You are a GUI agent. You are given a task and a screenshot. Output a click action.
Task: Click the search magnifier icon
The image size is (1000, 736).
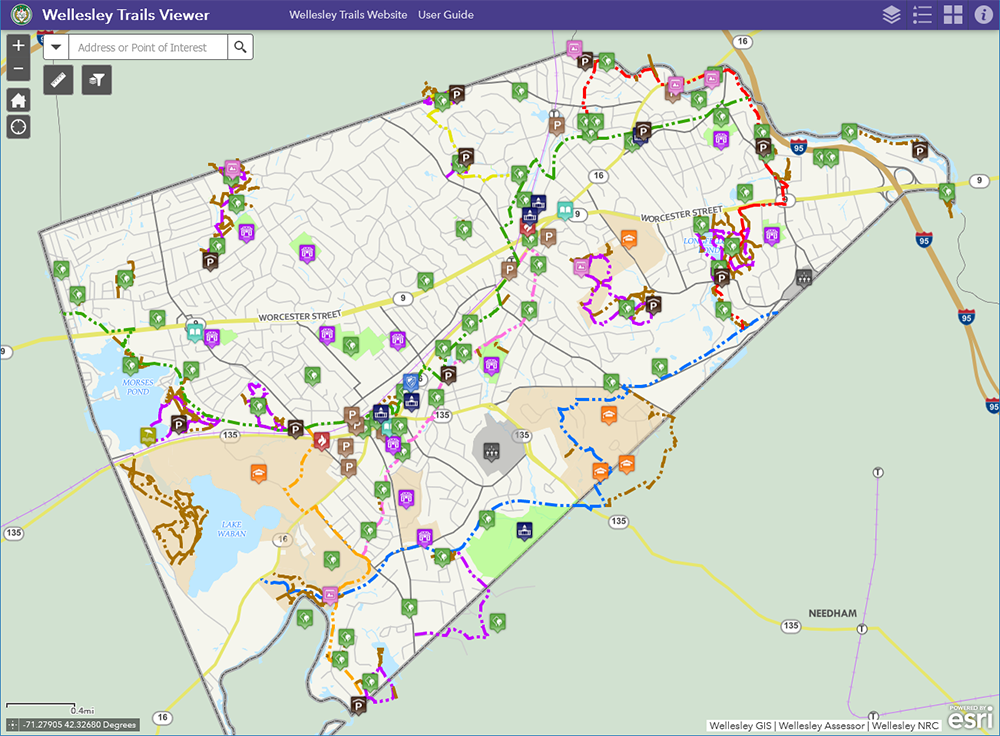[240, 46]
